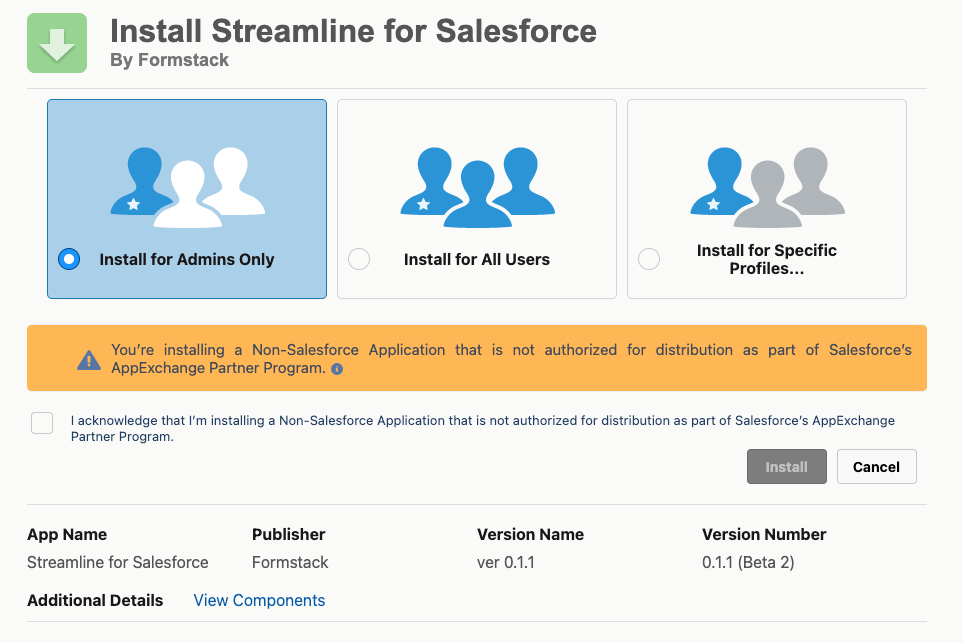This screenshot has height=643, width=963.
Task: Select the Install for Admins Only radio button
Action: point(69,259)
